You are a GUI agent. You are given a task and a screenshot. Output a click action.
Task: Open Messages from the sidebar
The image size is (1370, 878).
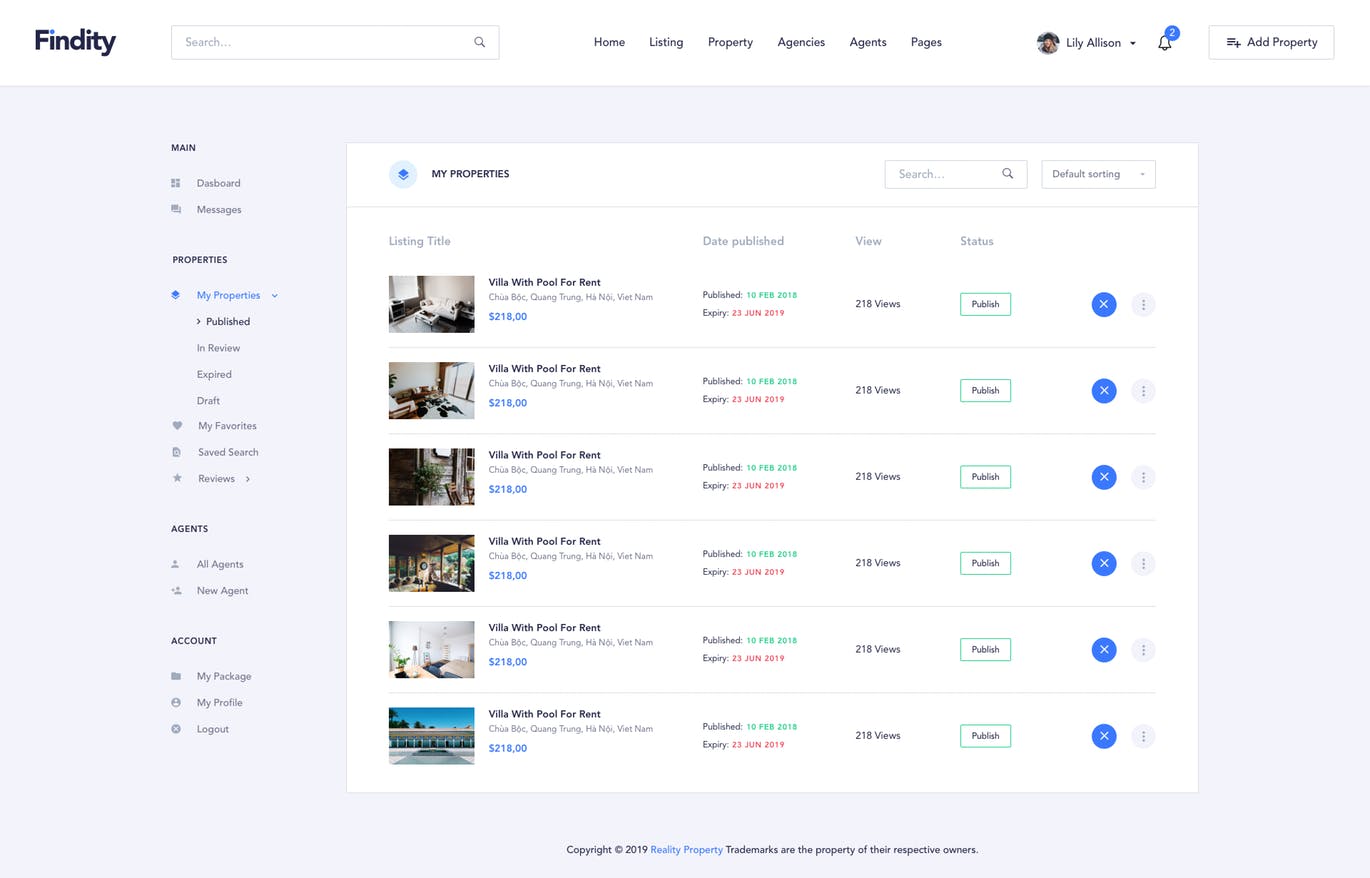tap(177, 208)
